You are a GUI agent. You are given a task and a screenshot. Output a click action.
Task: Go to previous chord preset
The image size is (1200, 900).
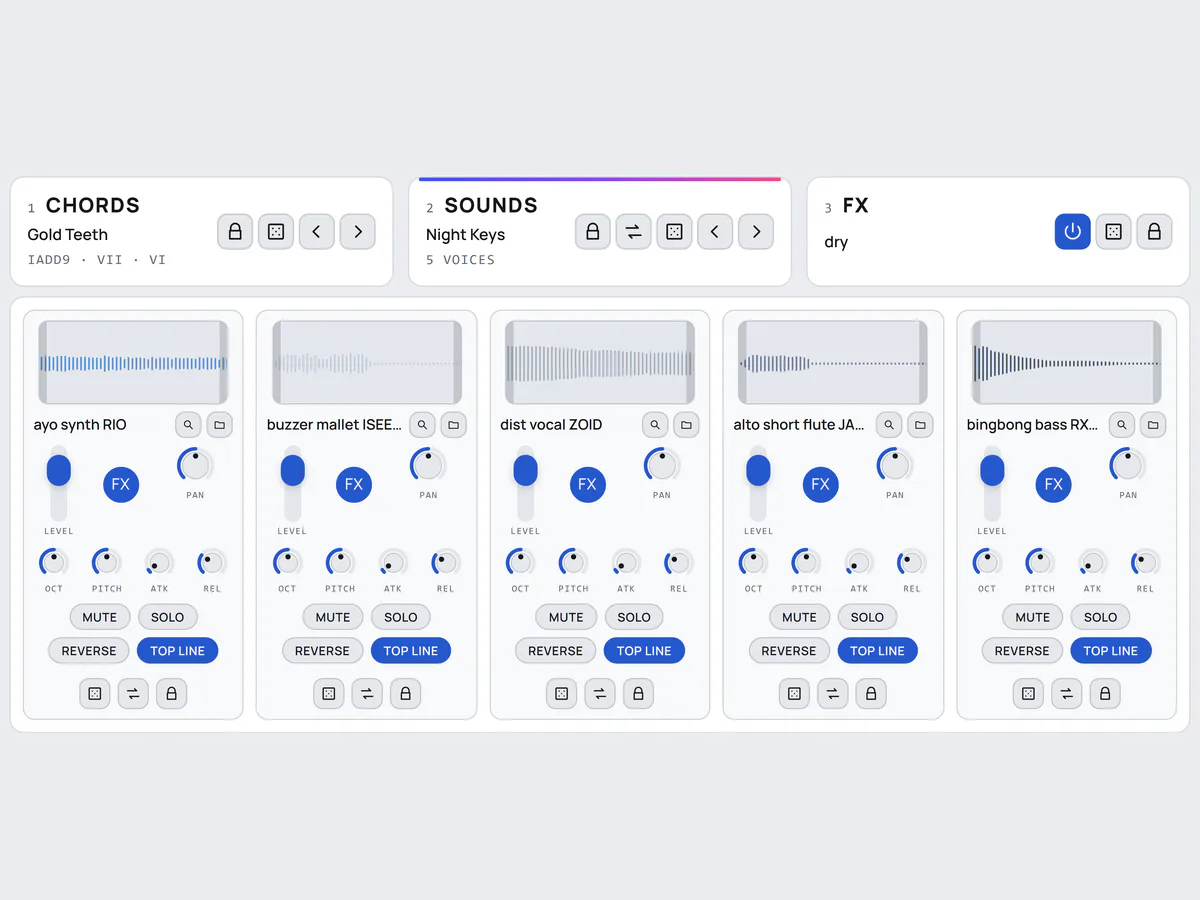317,232
